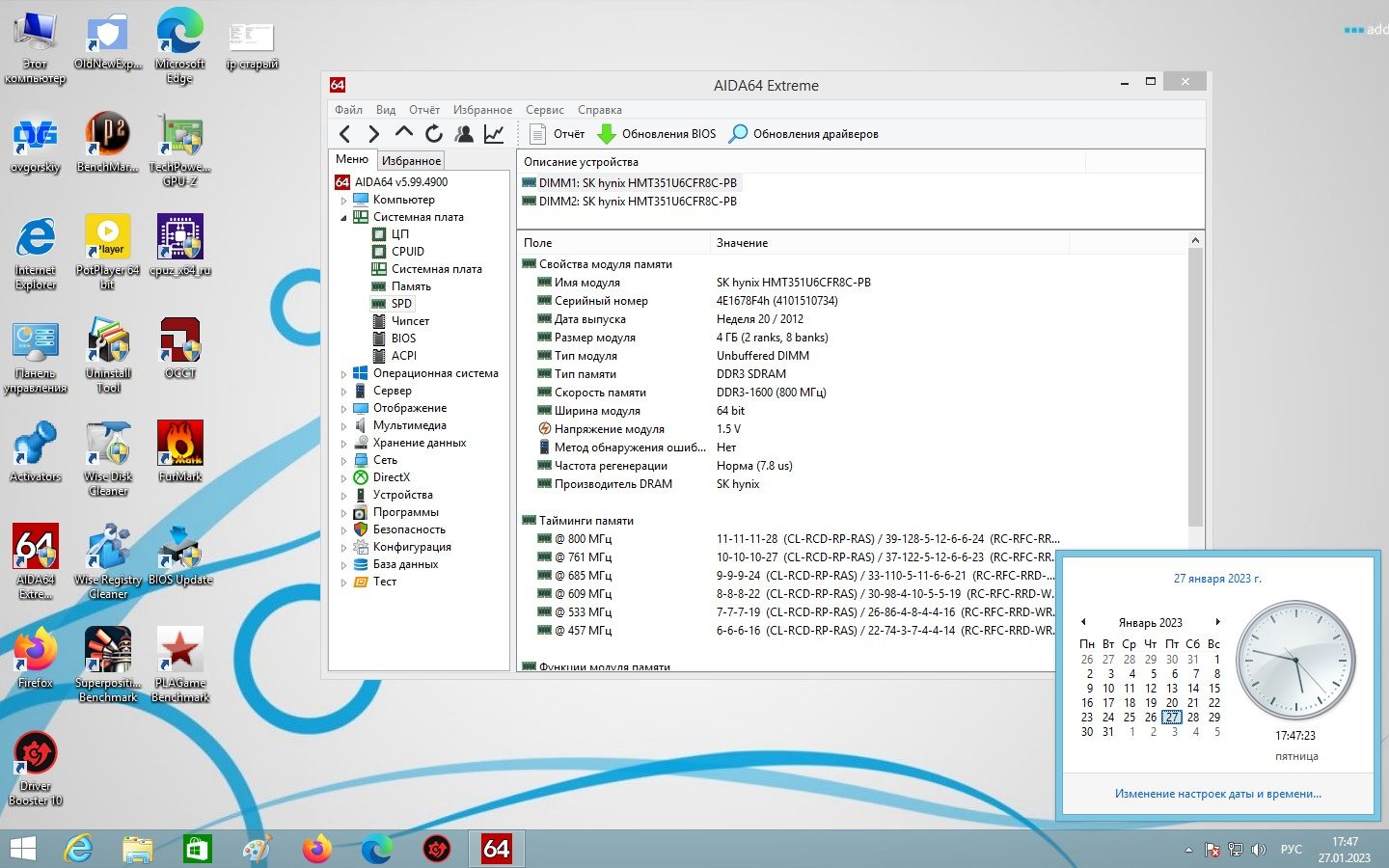1389x868 pixels.
Task: Select DIMM2: SK hynix HMT351U6CFR8C-PB row
Action: 629,202
